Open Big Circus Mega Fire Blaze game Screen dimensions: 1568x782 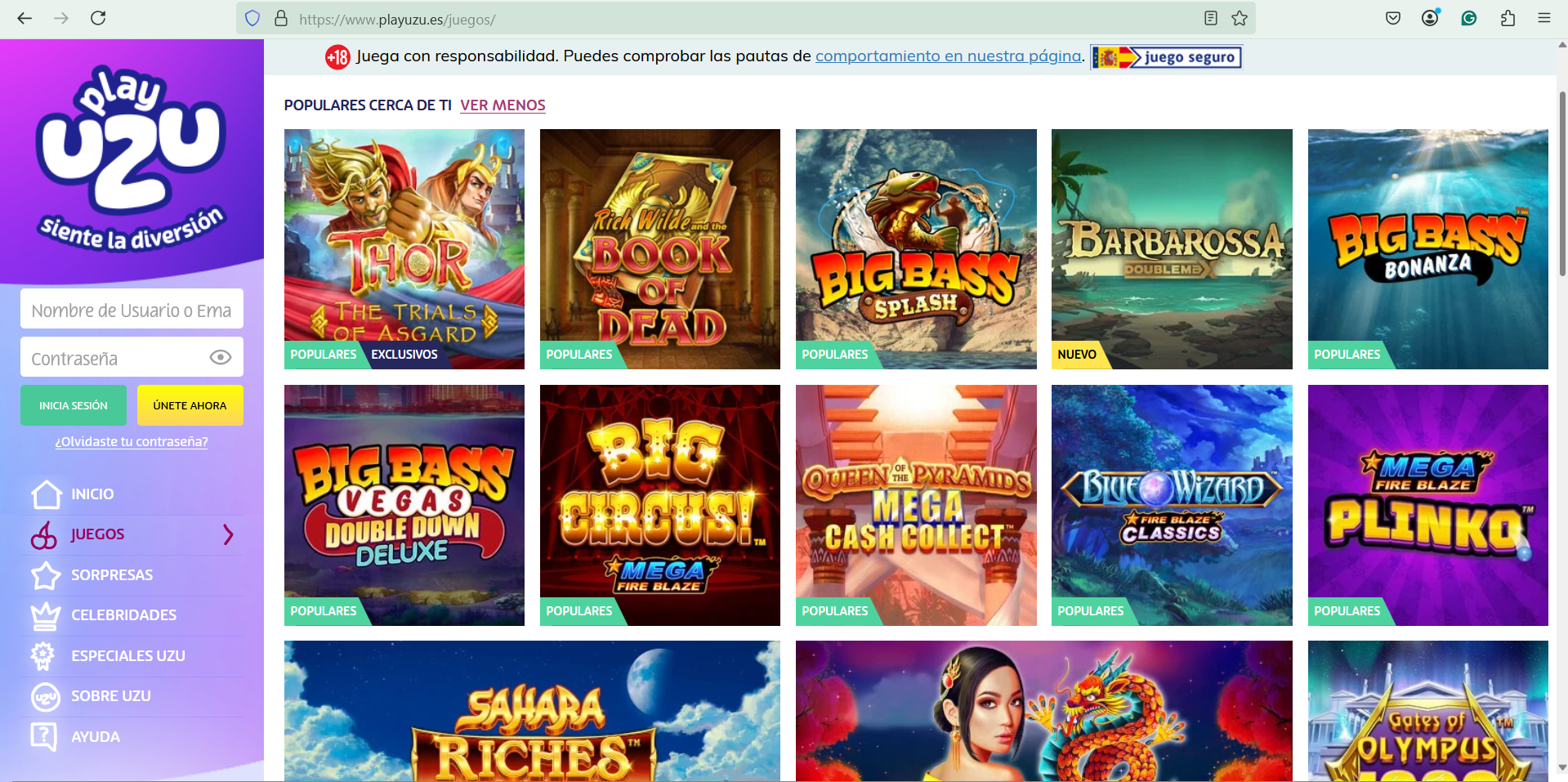pyautogui.click(x=660, y=505)
